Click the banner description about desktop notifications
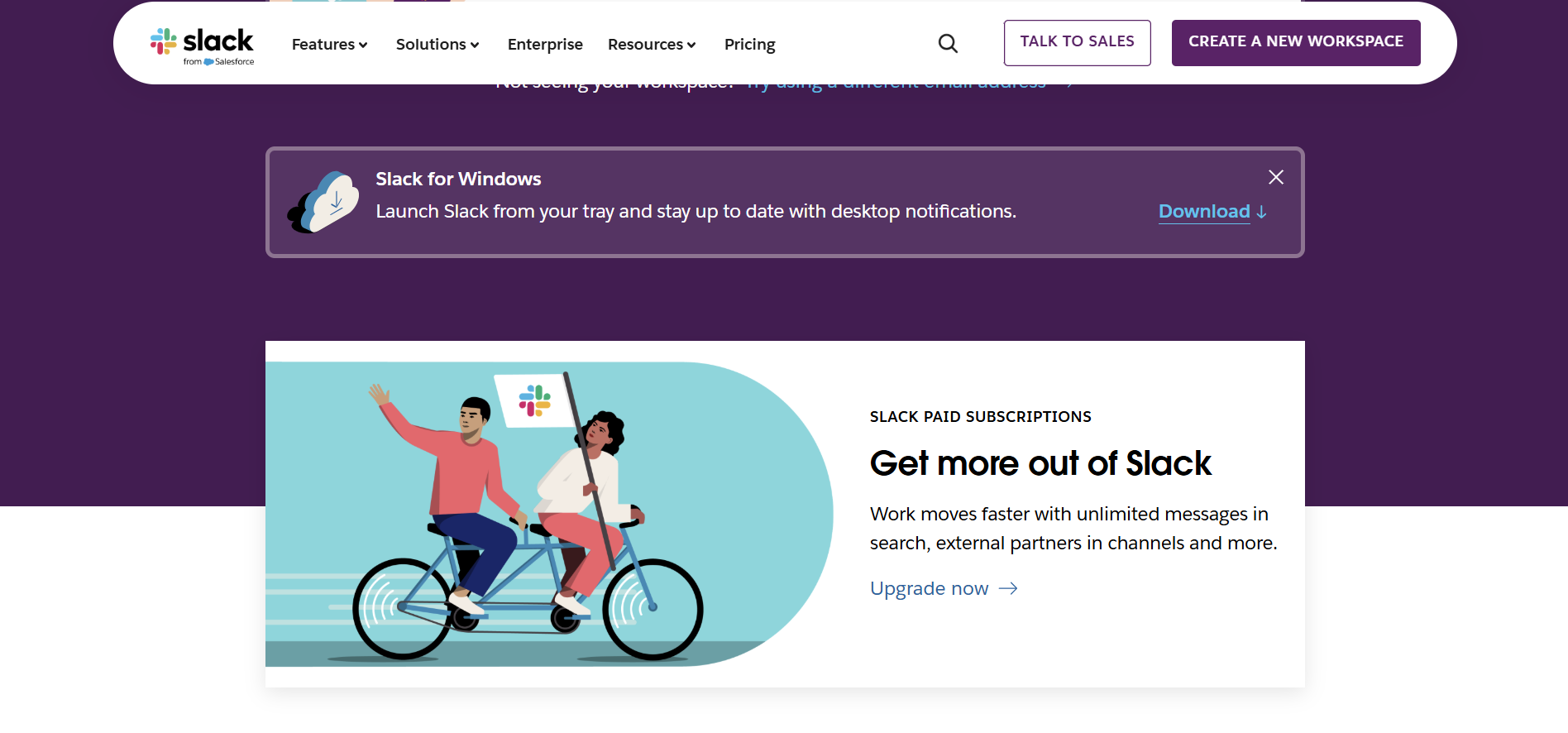Viewport: 1568px width, 733px height. pos(696,212)
